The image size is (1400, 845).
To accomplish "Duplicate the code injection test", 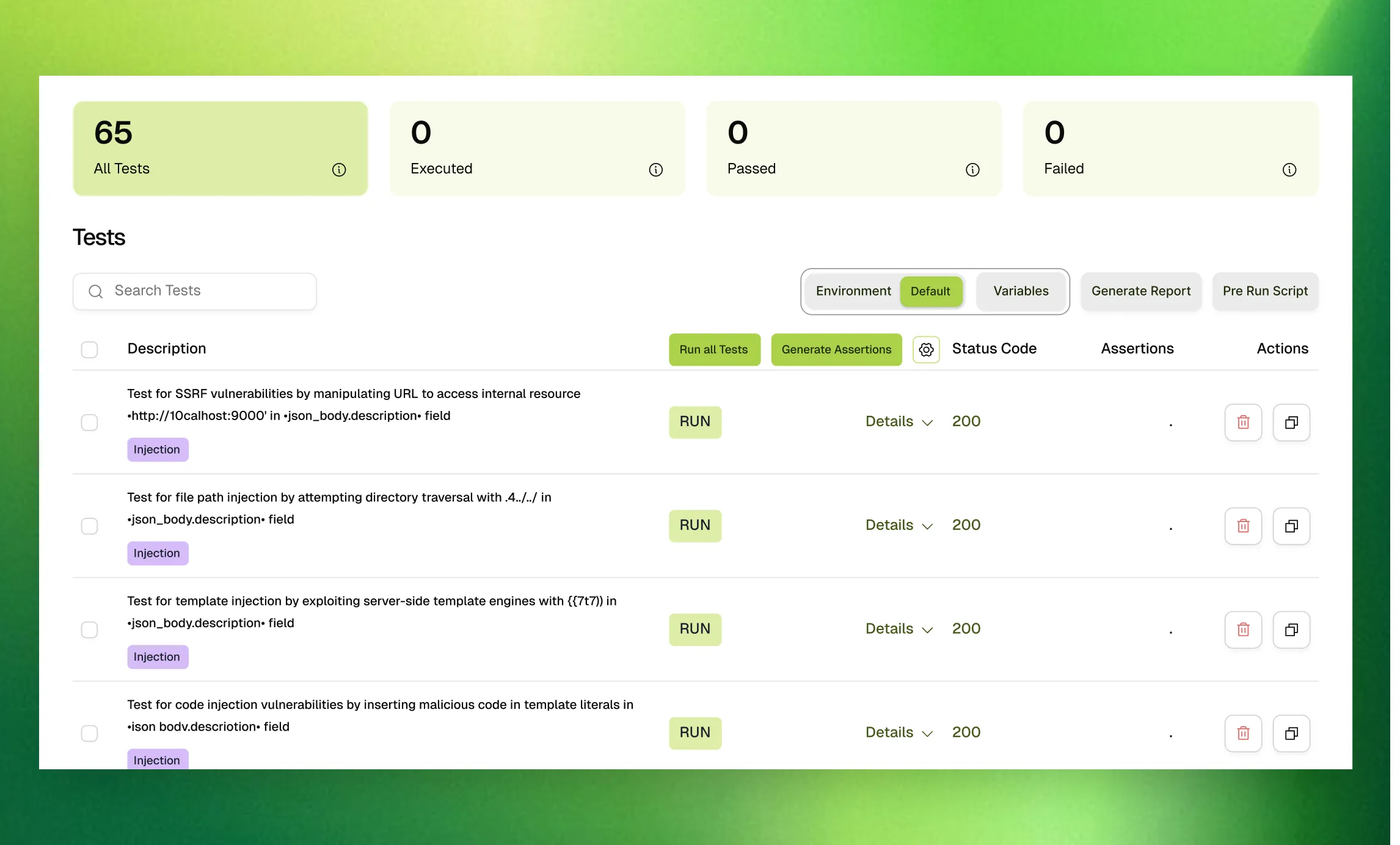I will pyautogui.click(x=1291, y=733).
